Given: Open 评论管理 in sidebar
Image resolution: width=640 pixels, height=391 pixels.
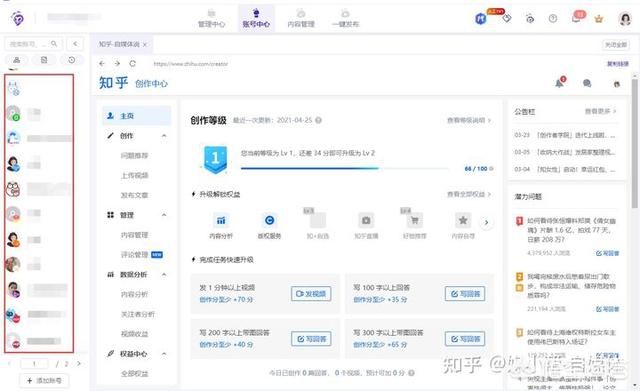Looking at the screenshot, I should [134, 255].
